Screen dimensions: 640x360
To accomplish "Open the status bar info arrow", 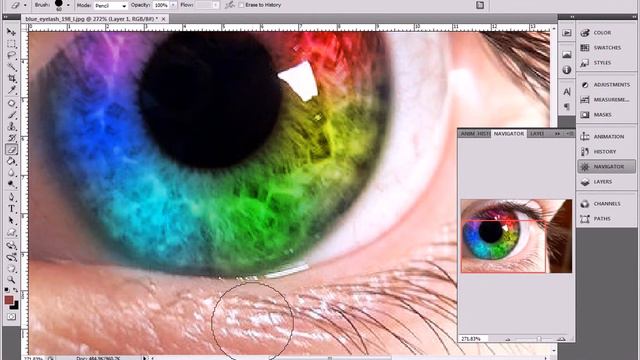I will click(x=144, y=358).
